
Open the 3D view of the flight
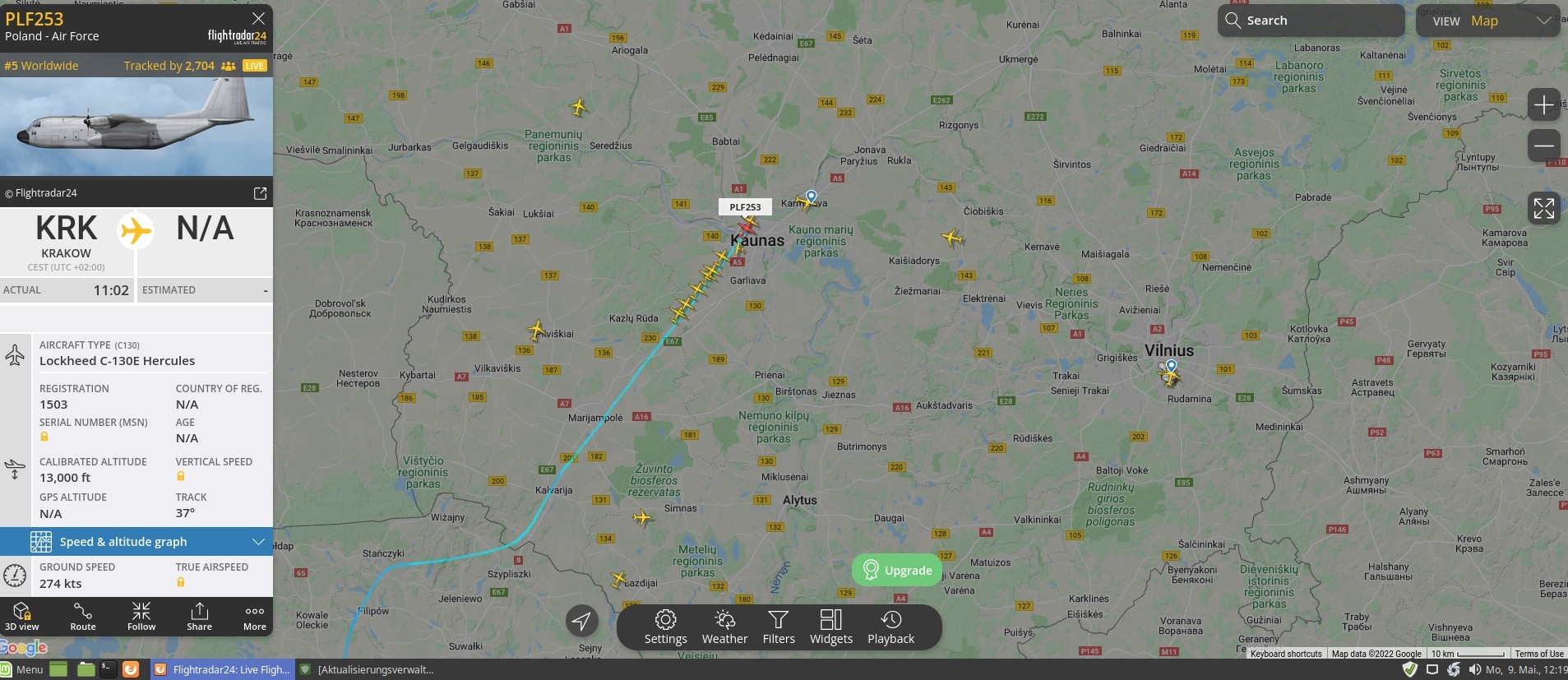tap(22, 616)
